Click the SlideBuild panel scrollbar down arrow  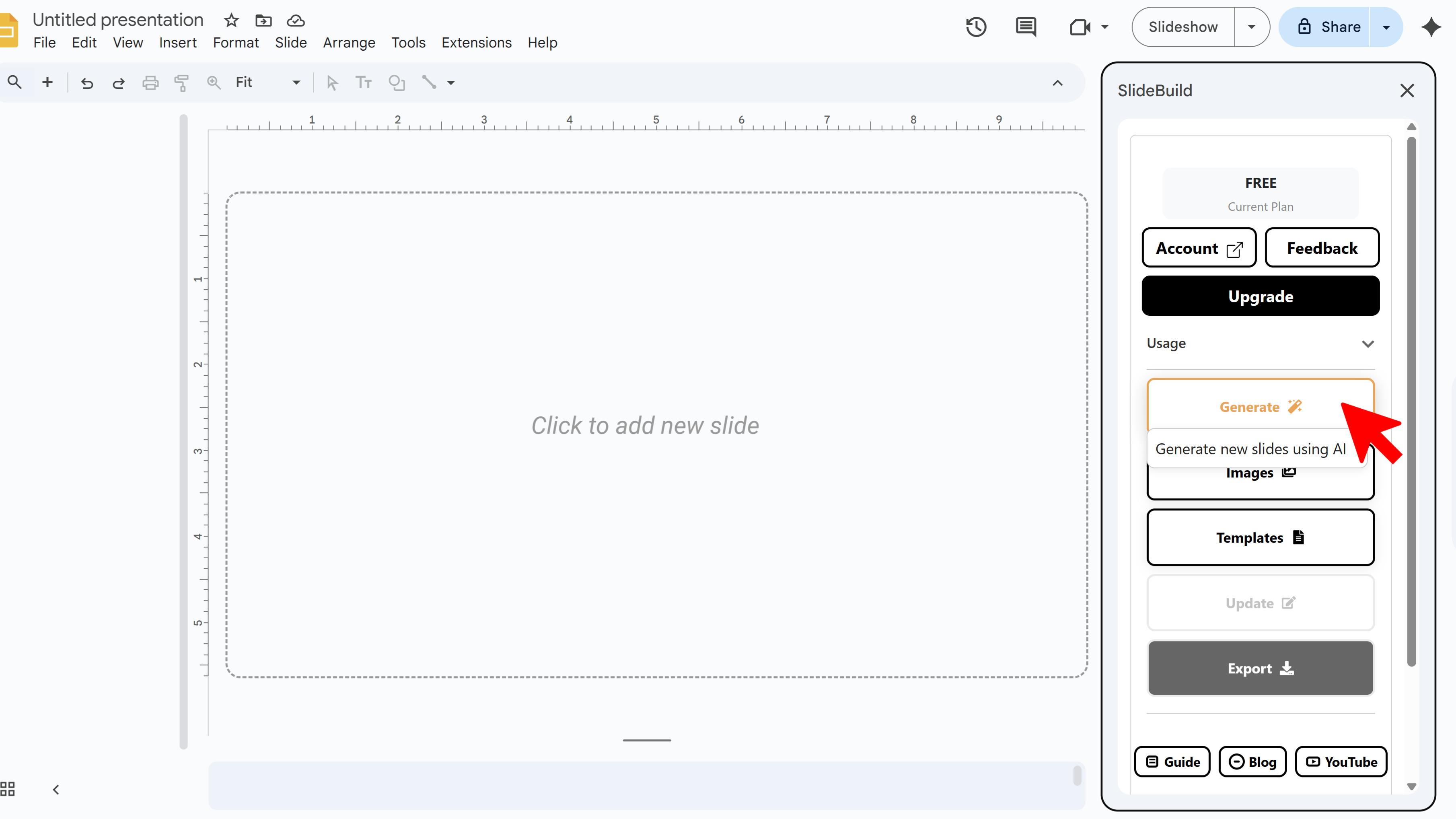click(x=1411, y=786)
